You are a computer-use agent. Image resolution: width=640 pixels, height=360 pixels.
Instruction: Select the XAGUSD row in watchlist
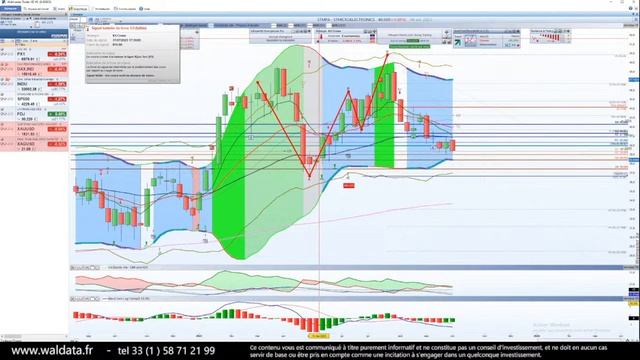(34, 144)
